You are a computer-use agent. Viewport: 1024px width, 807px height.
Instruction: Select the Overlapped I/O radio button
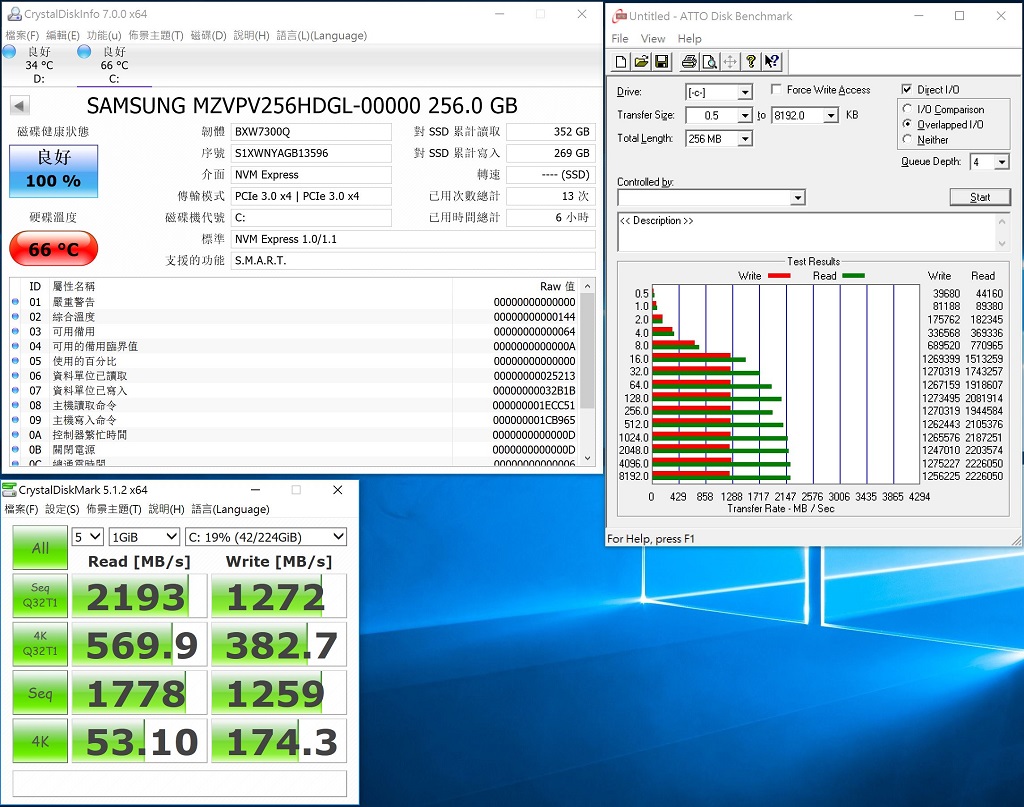pos(907,123)
